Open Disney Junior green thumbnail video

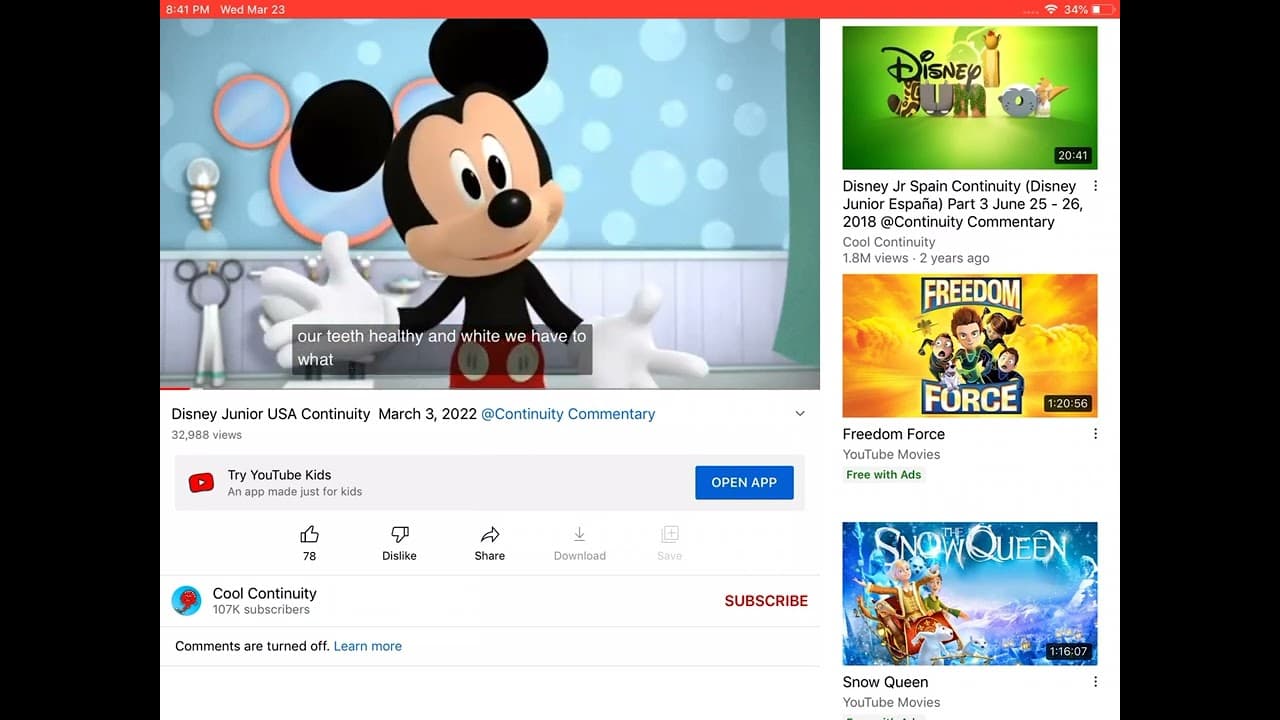point(970,98)
